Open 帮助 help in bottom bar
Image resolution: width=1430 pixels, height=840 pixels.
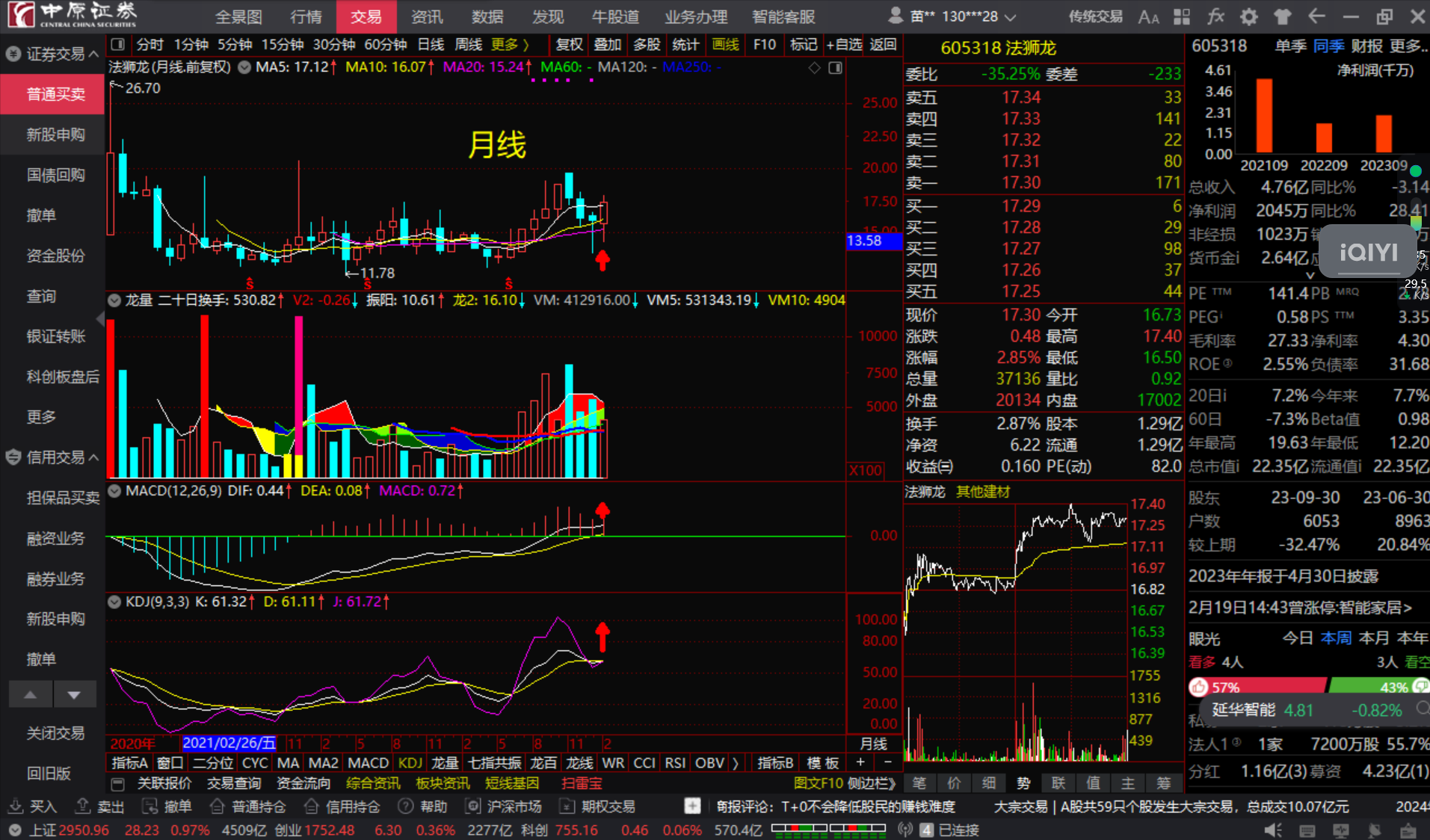pyautogui.click(x=423, y=806)
